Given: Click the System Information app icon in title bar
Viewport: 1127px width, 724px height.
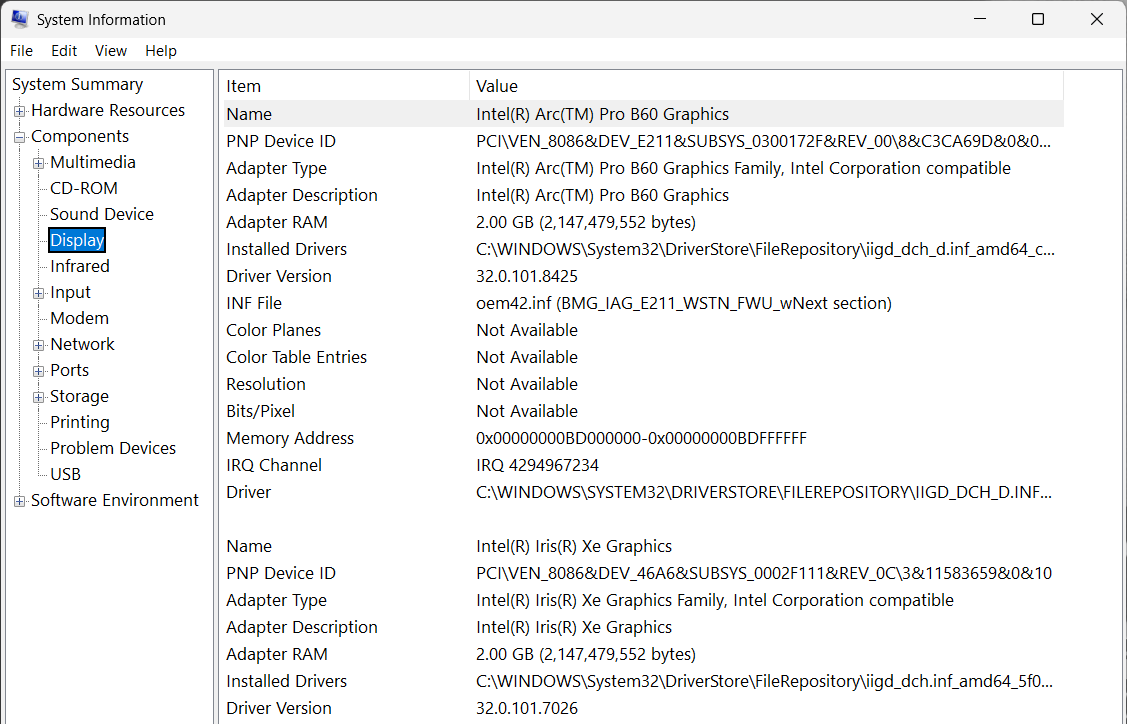Looking at the screenshot, I should 19,19.
